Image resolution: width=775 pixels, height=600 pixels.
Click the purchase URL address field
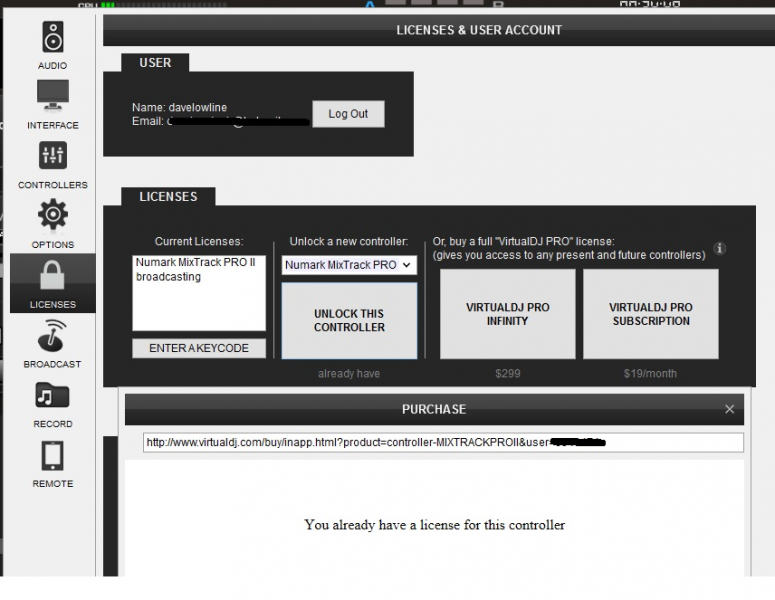point(443,442)
